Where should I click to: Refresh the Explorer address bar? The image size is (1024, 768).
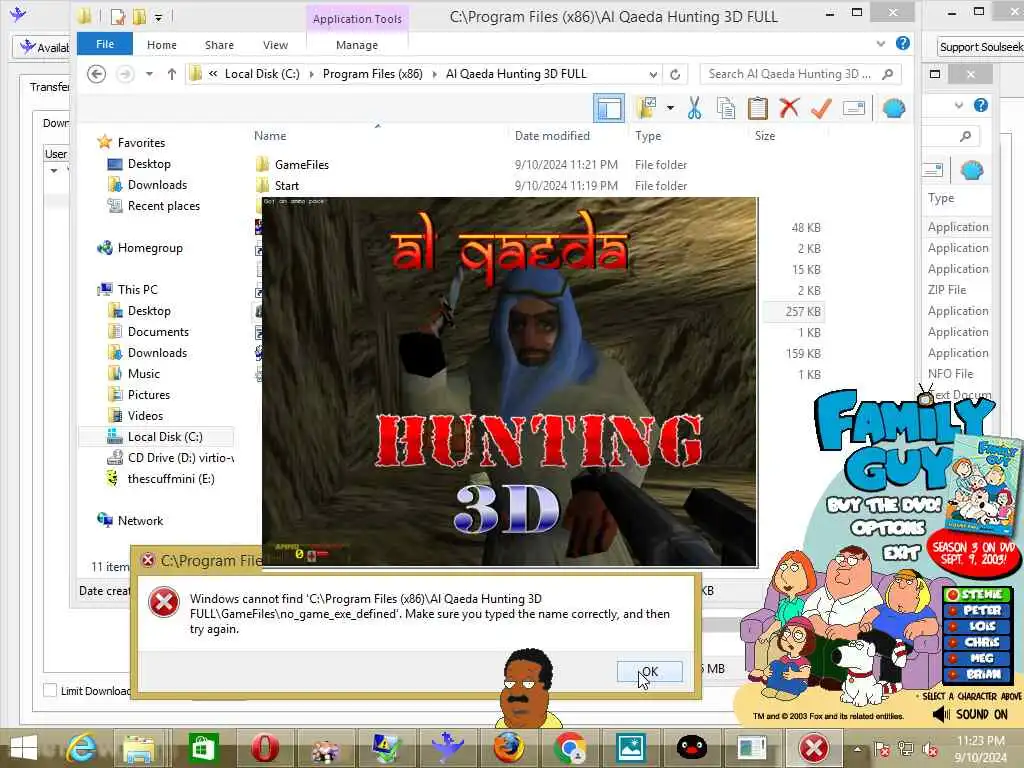(675, 74)
